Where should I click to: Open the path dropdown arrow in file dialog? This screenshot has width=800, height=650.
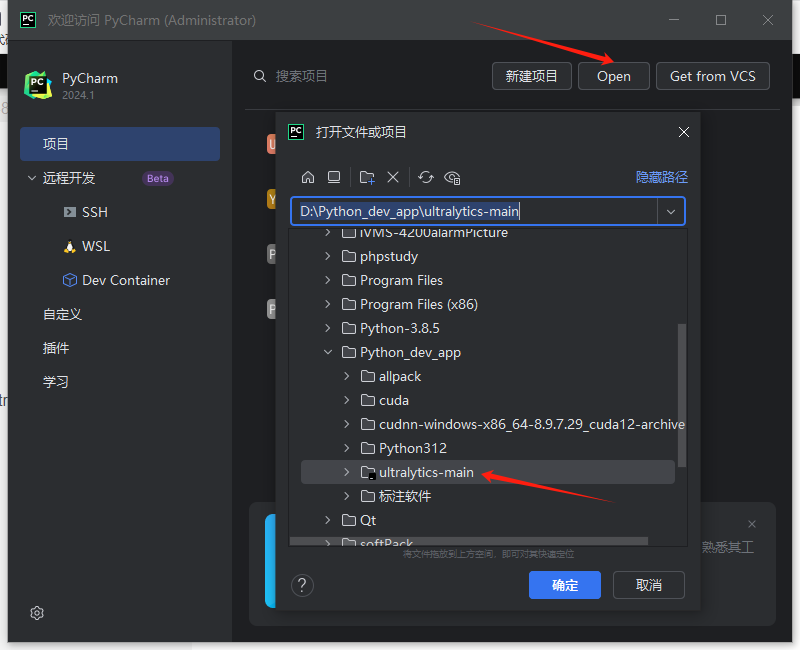click(x=671, y=211)
